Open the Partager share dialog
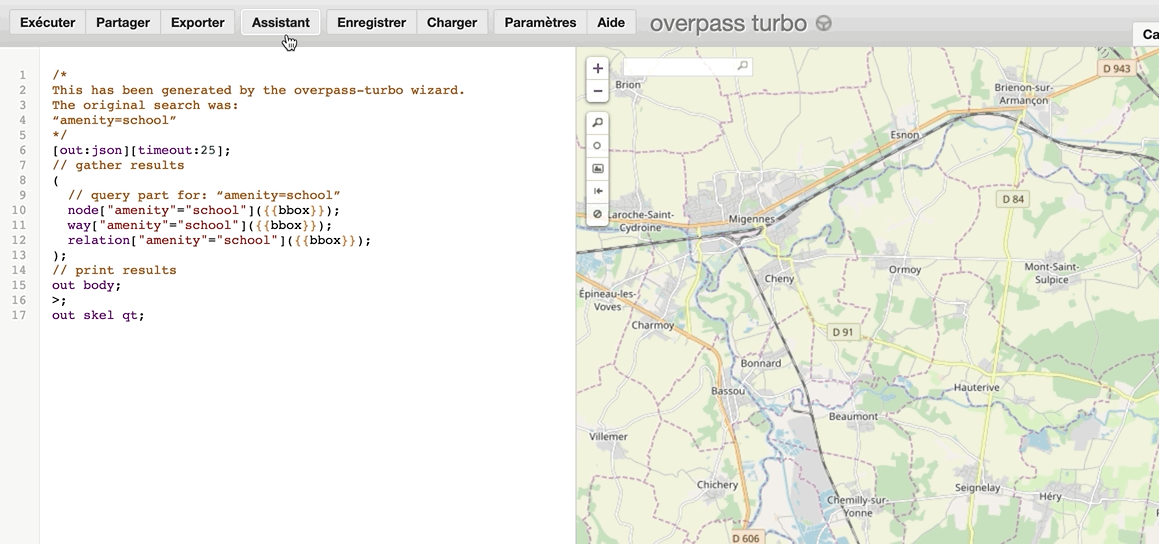 pos(123,22)
